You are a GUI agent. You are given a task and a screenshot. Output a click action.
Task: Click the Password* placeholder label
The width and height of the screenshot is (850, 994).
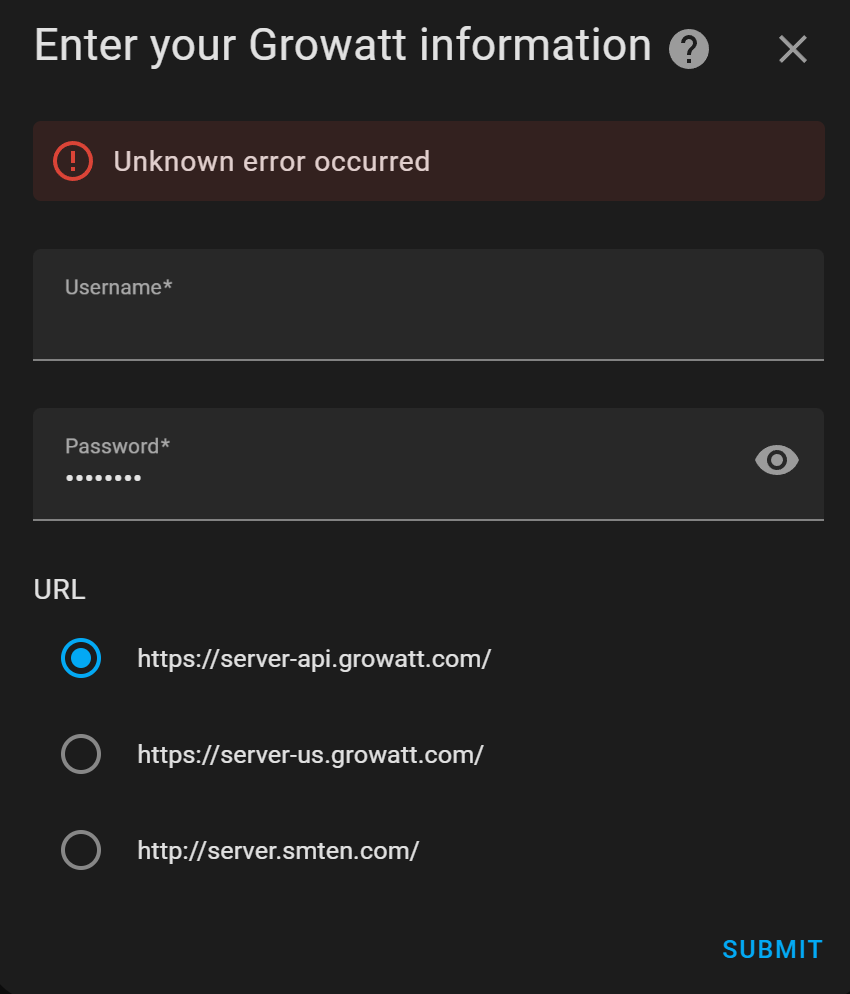pos(116,446)
